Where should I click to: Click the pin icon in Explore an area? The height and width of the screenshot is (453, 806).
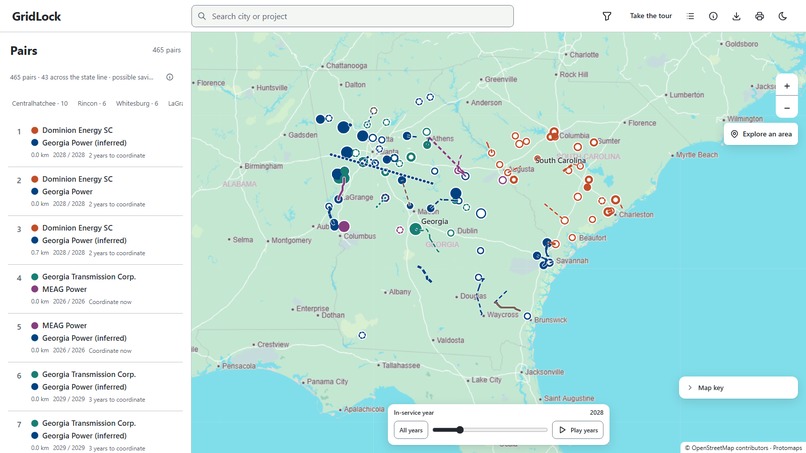(x=735, y=134)
